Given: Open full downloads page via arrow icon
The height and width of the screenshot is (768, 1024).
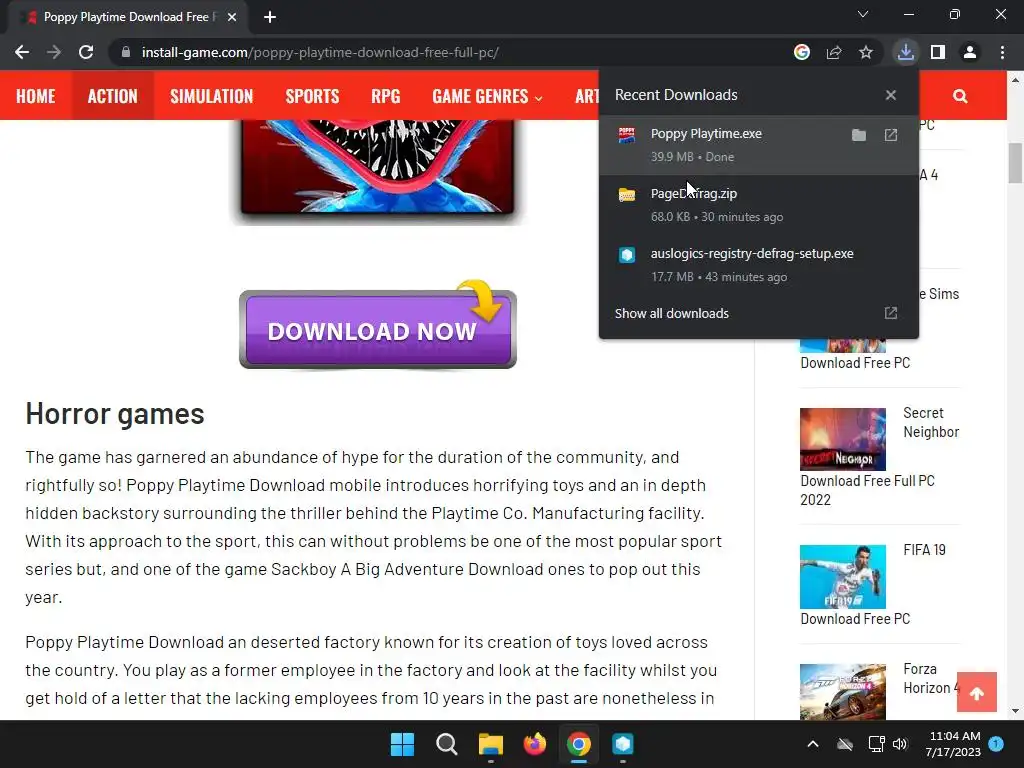Looking at the screenshot, I should (x=891, y=313).
